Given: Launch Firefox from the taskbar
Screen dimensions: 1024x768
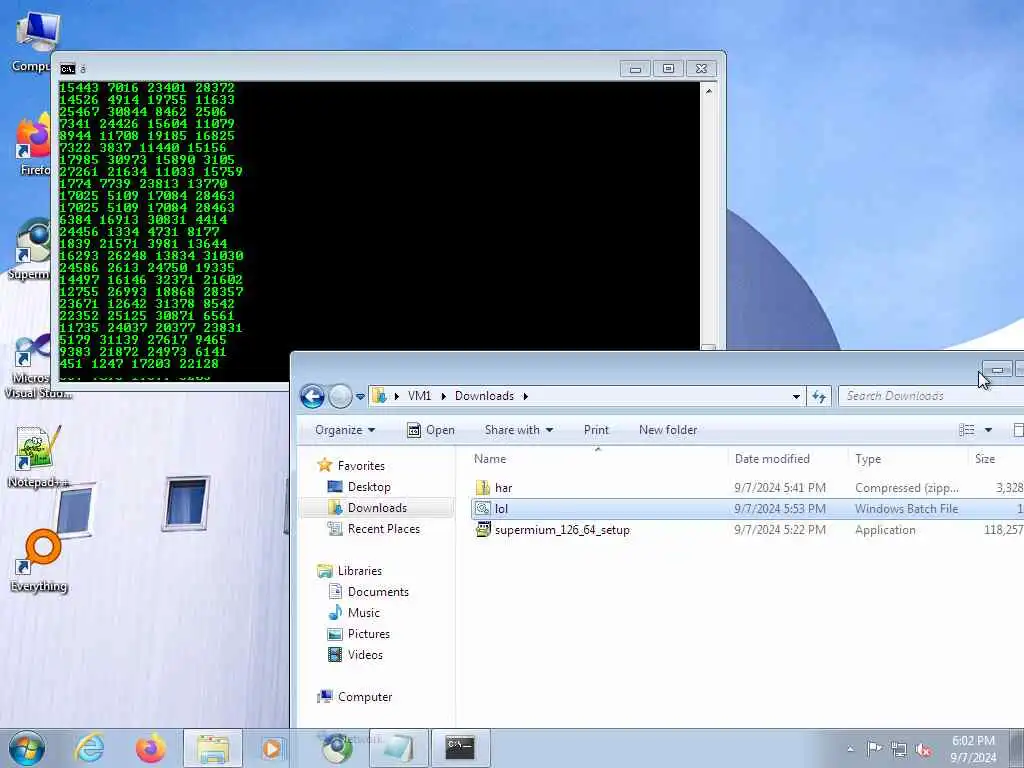Looking at the screenshot, I should point(150,748).
